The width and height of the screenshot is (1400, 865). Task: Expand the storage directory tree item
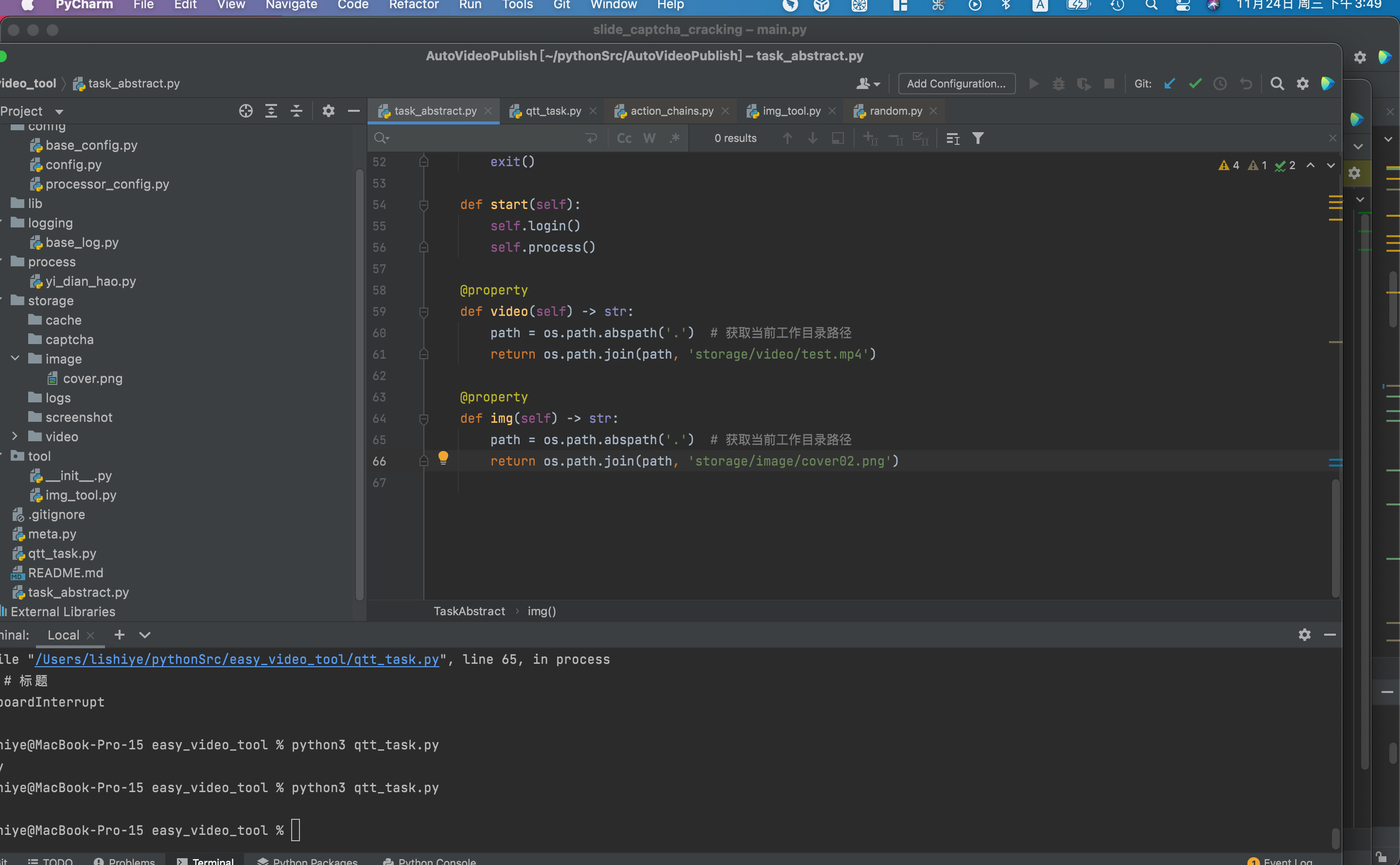[x=15, y=300]
